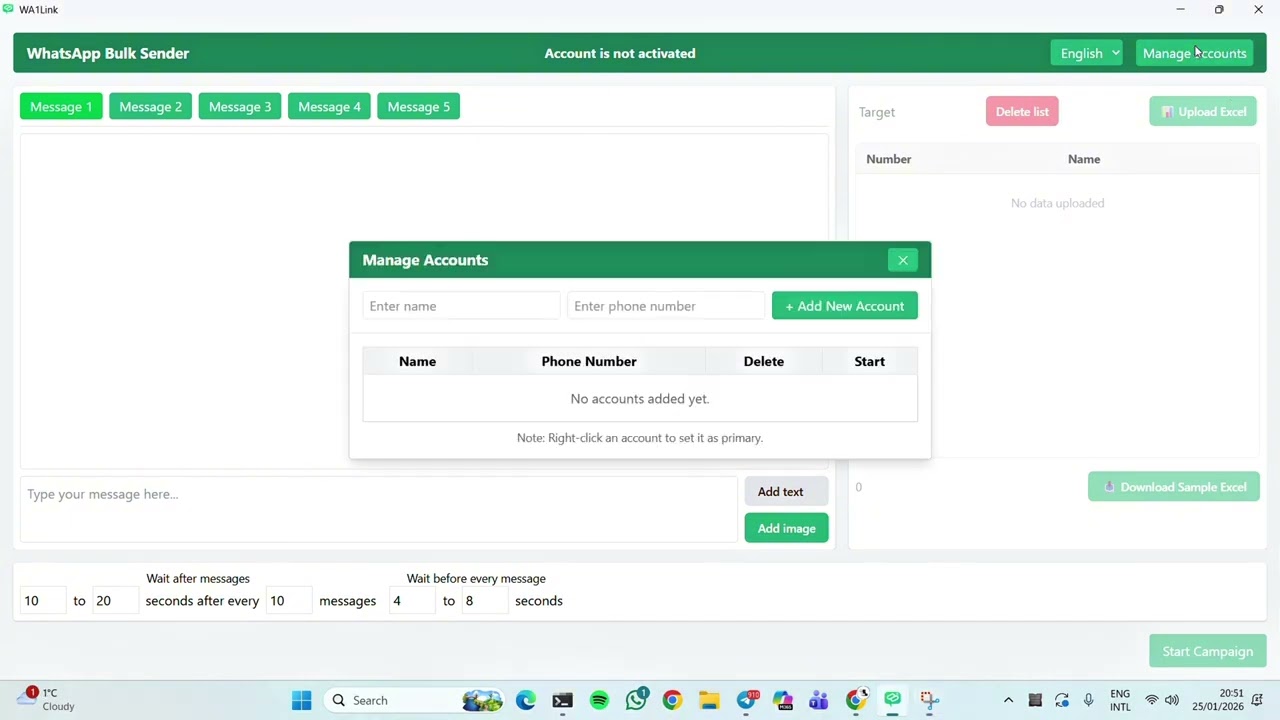Click 'No accounts added yet.' text
1280x720 pixels.
[x=640, y=398]
